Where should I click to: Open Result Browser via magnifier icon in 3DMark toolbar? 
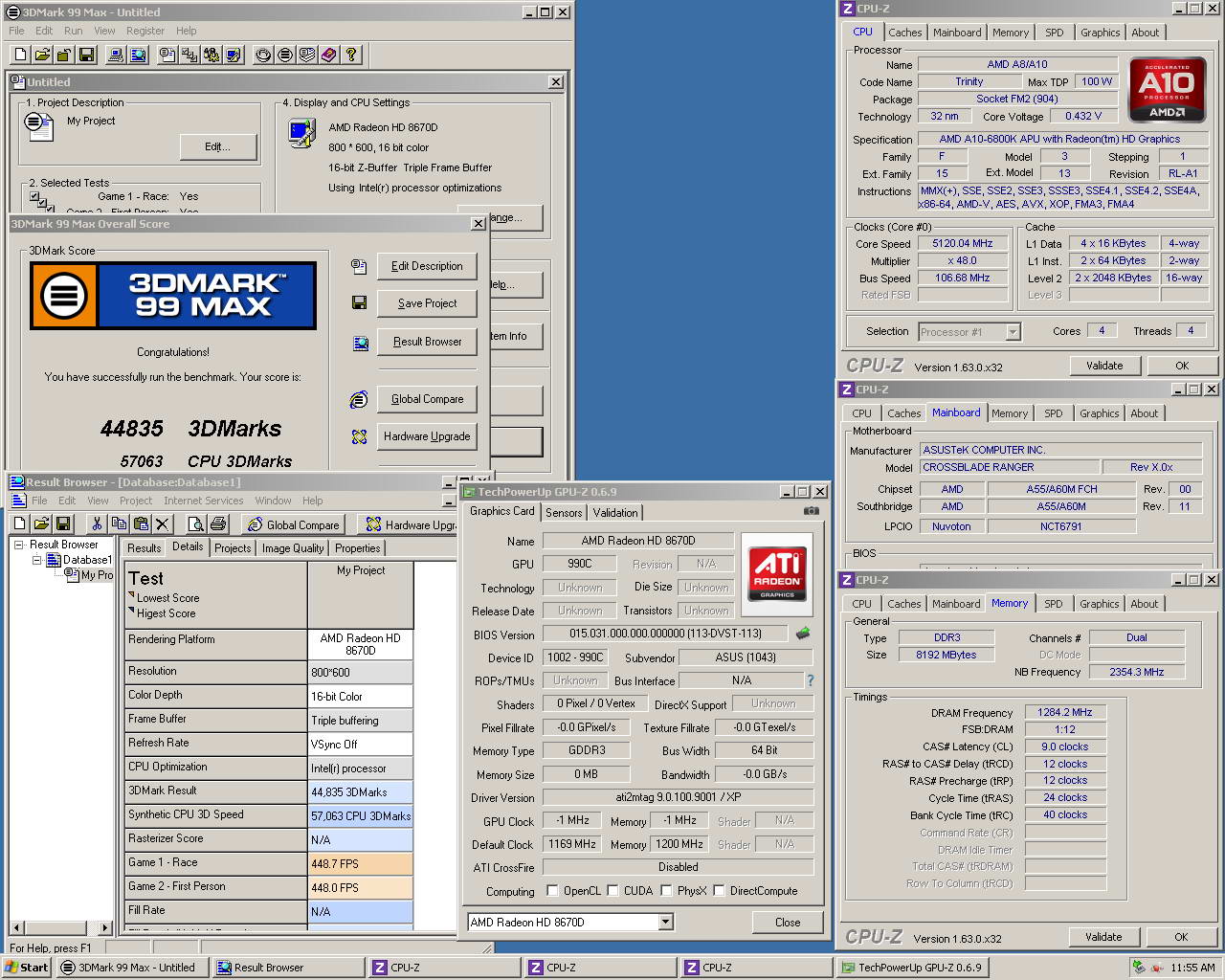coord(139,55)
